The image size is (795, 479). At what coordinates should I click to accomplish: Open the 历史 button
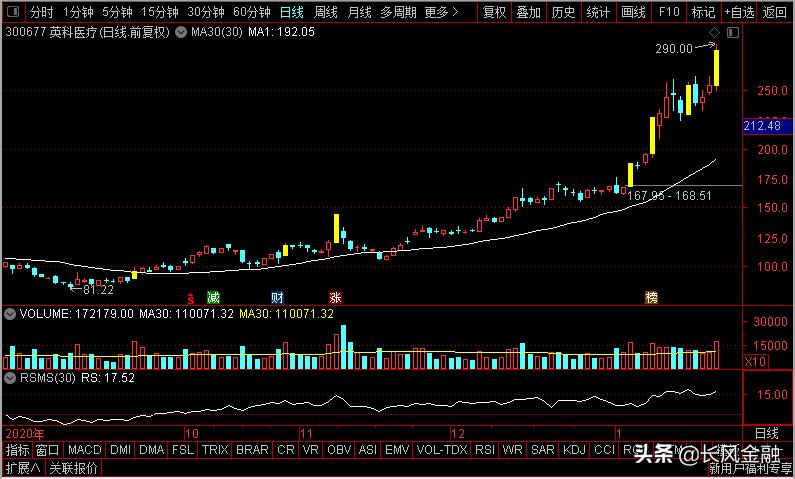coord(563,12)
